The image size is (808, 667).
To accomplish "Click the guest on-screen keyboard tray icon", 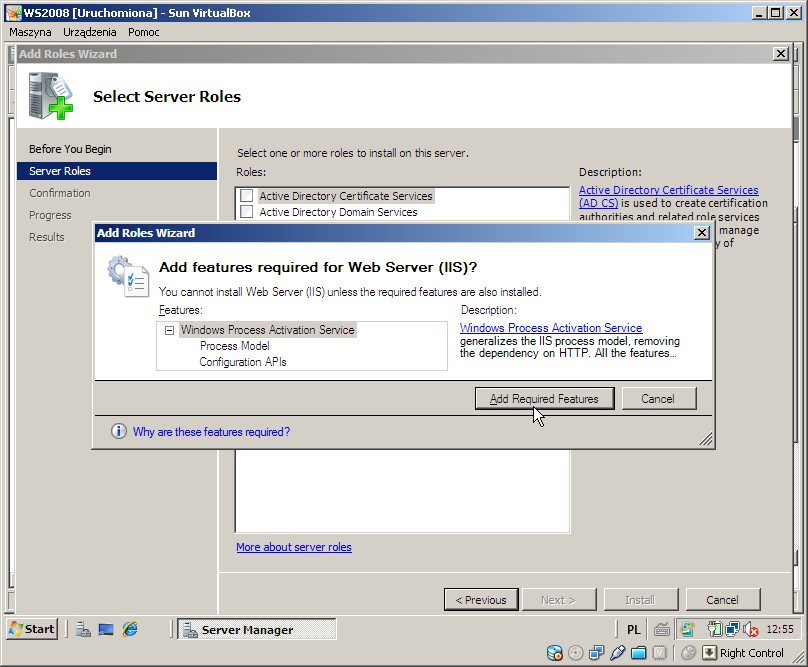I will 662,629.
